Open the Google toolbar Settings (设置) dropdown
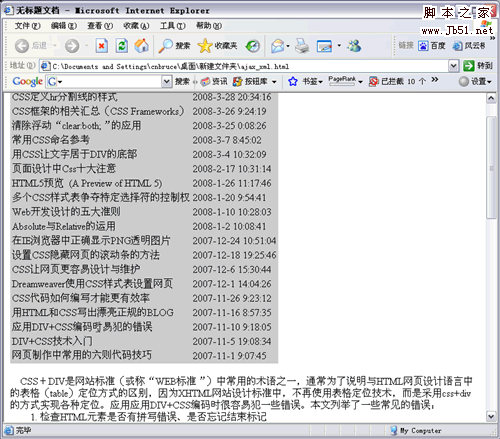The image size is (500, 439). 475,81
